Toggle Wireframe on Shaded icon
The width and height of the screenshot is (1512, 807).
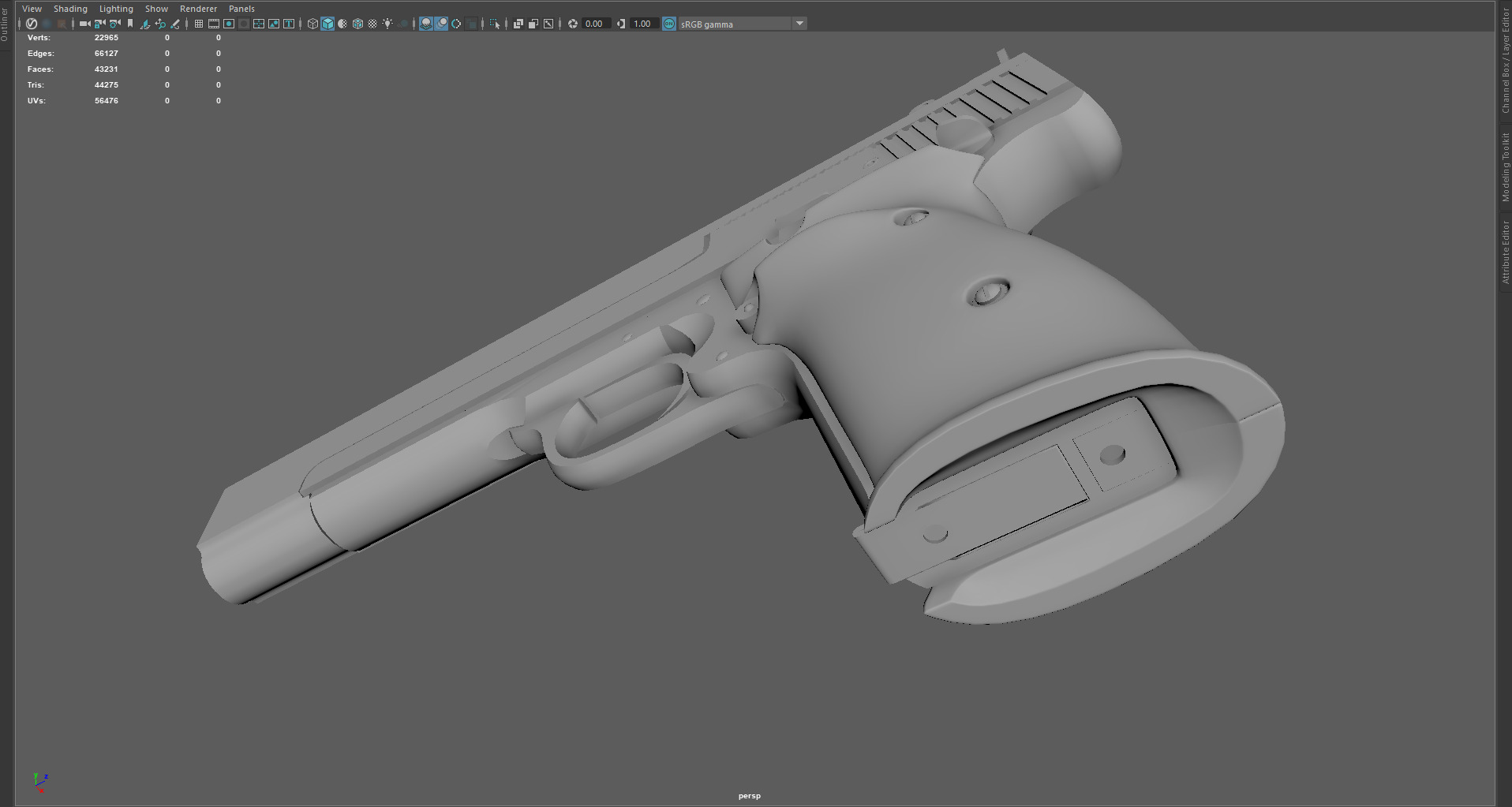click(x=357, y=24)
